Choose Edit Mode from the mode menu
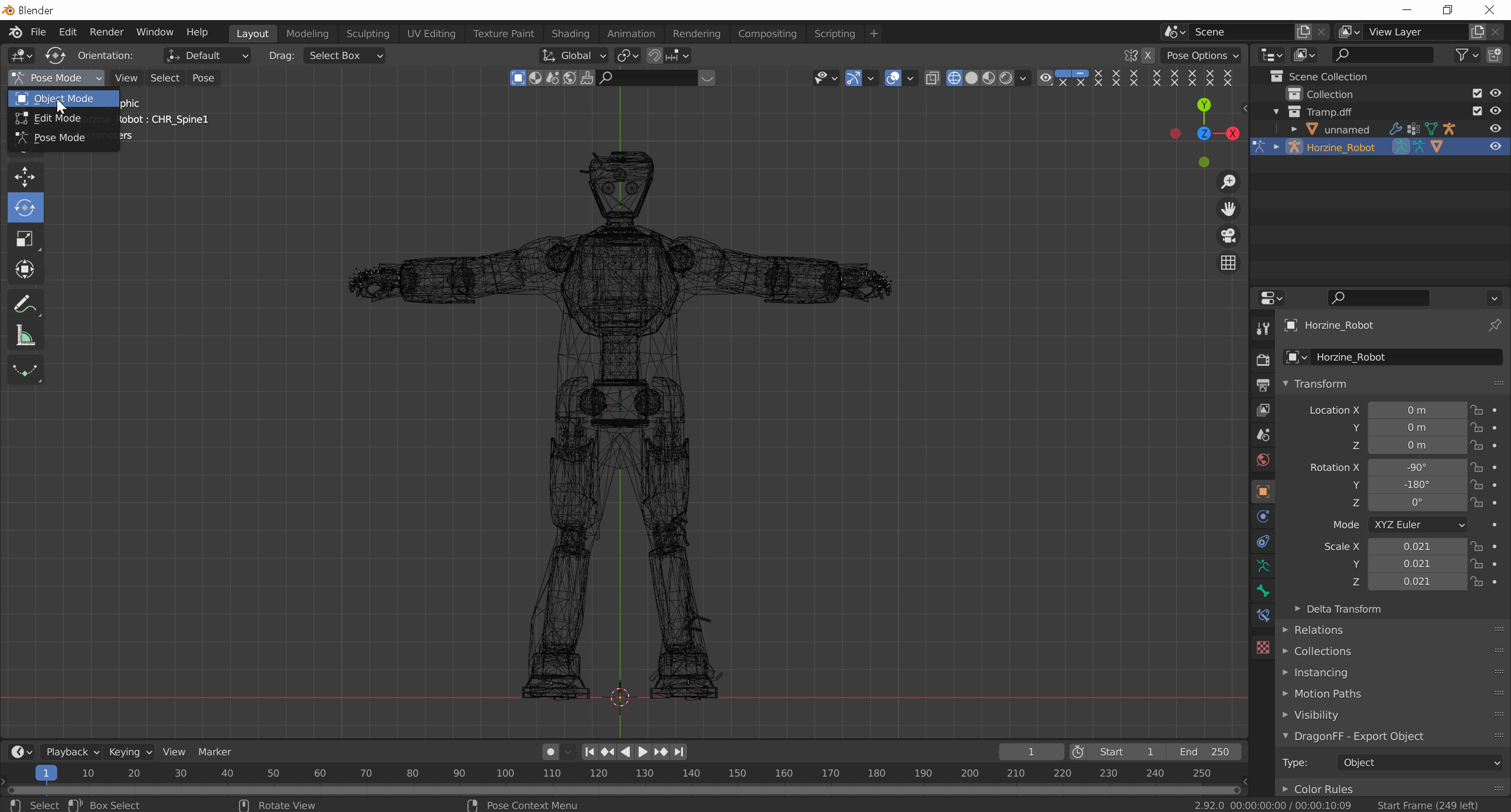Viewport: 1511px width, 812px height. point(57,118)
